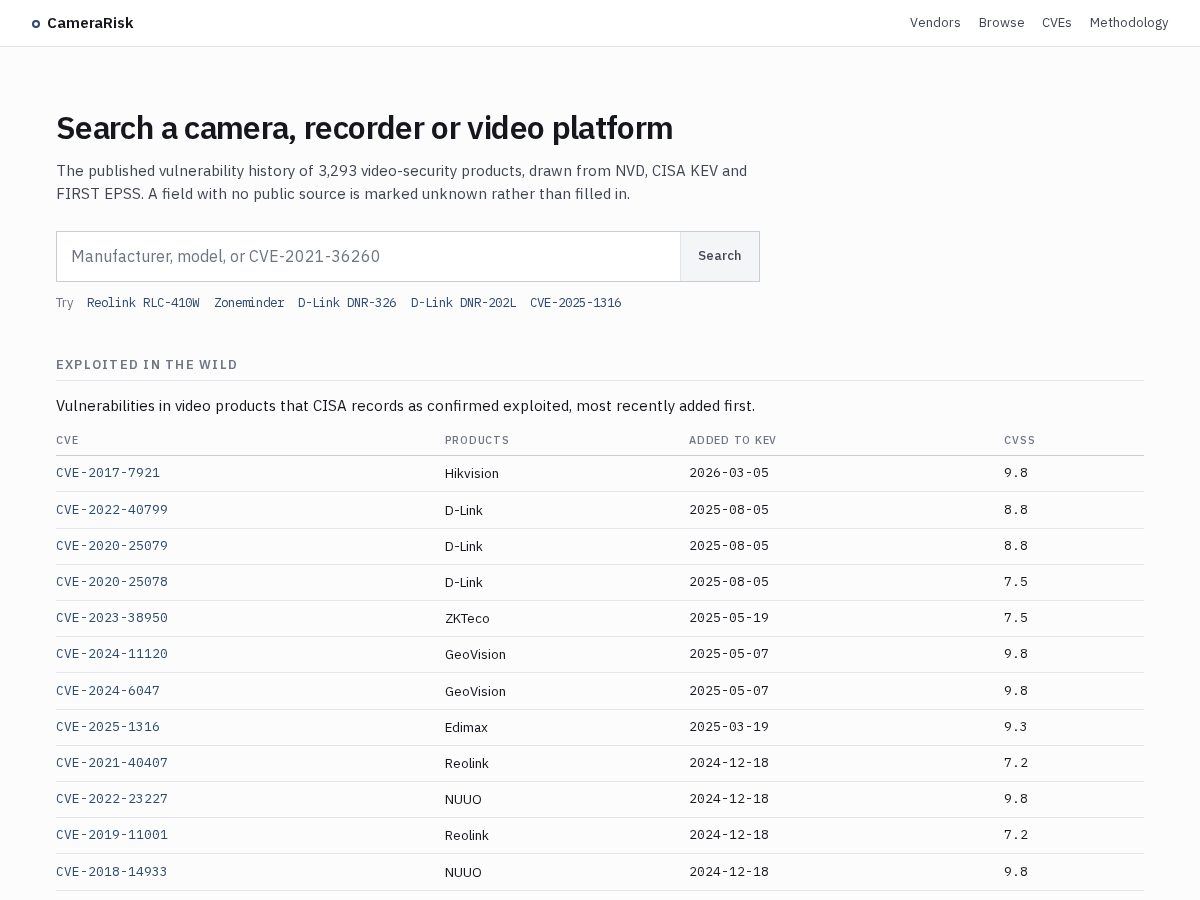
Task: Open CVE-2021-40407 entry
Action: [112, 763]
